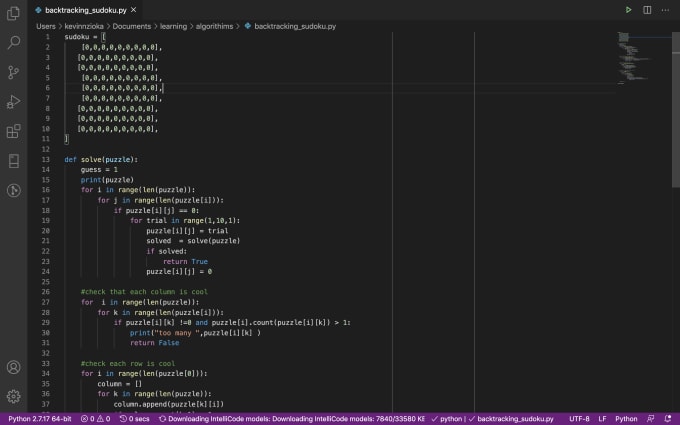Viewport: 680px width, 425px height.
Task: Open the Accounts menu icon
Action: point(13,367)
